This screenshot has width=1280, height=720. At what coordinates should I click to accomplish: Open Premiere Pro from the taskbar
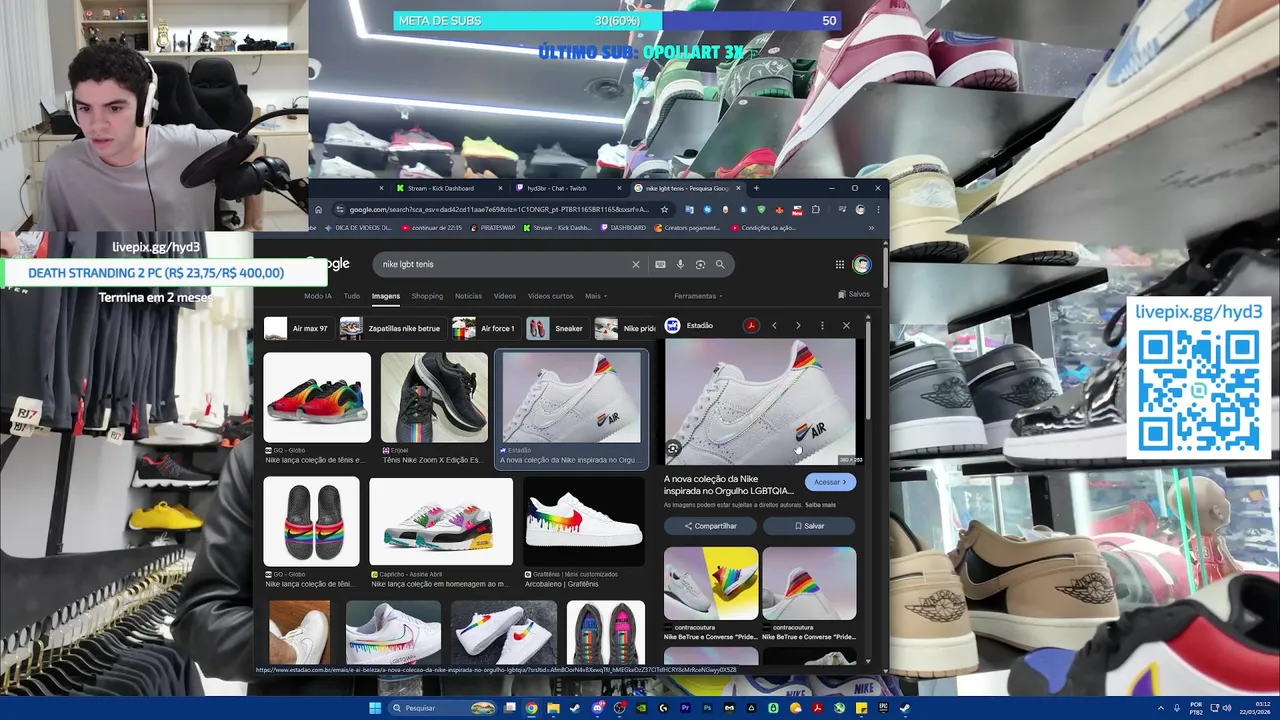point(685,708)
